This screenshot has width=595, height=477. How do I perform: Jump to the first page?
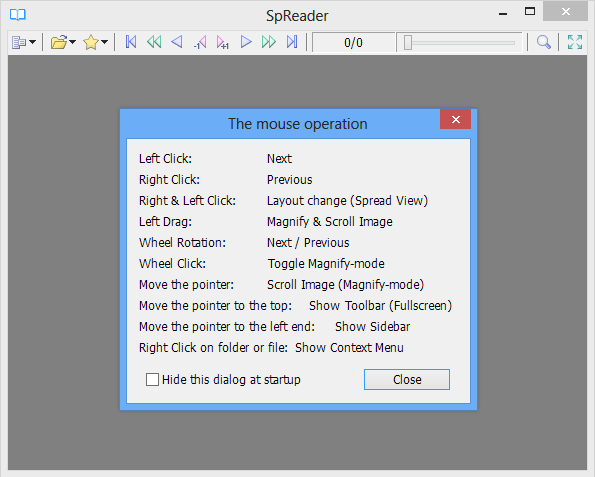(131, 42)
